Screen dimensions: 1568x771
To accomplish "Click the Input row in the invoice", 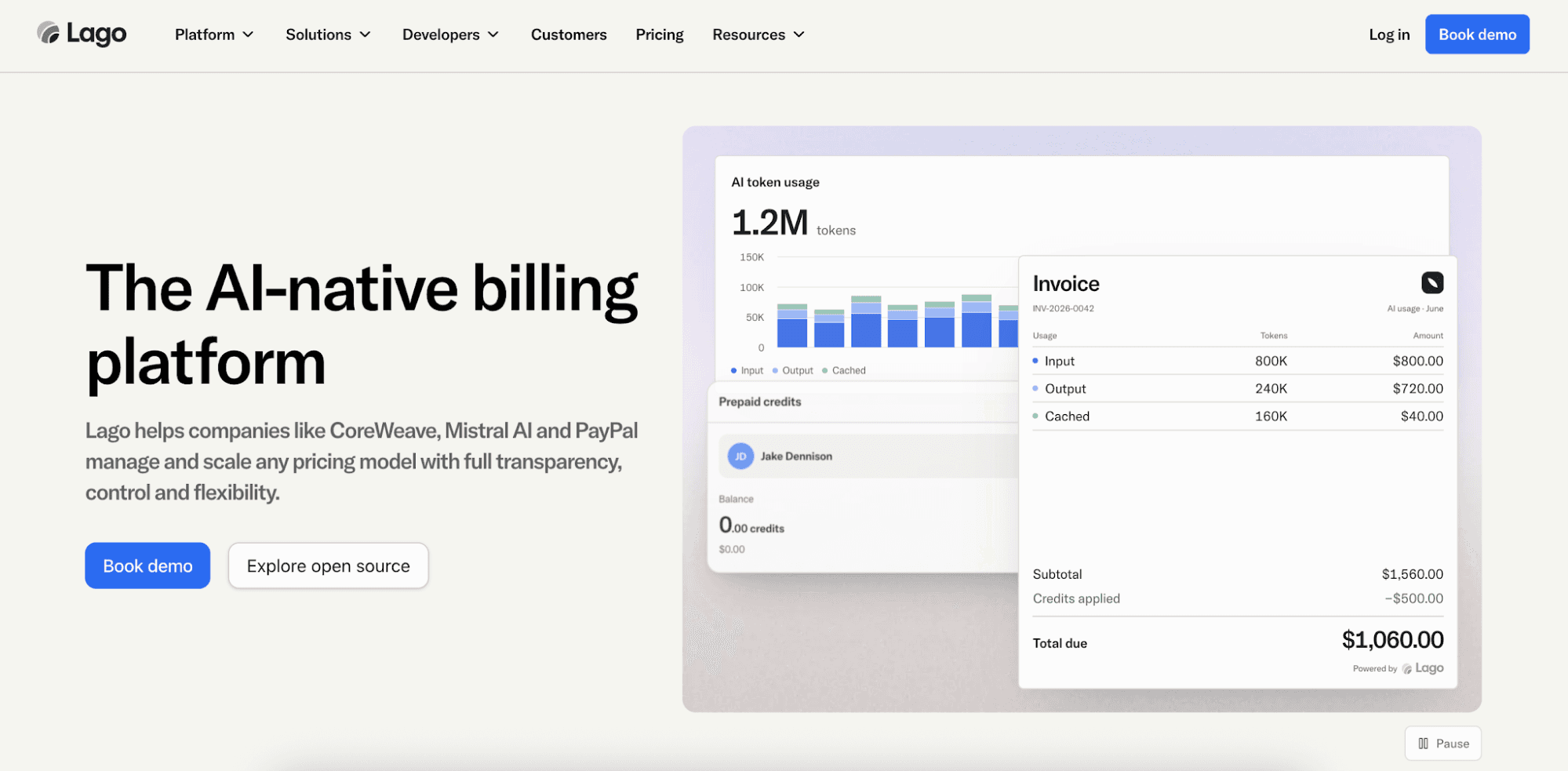I will 1238,361.
